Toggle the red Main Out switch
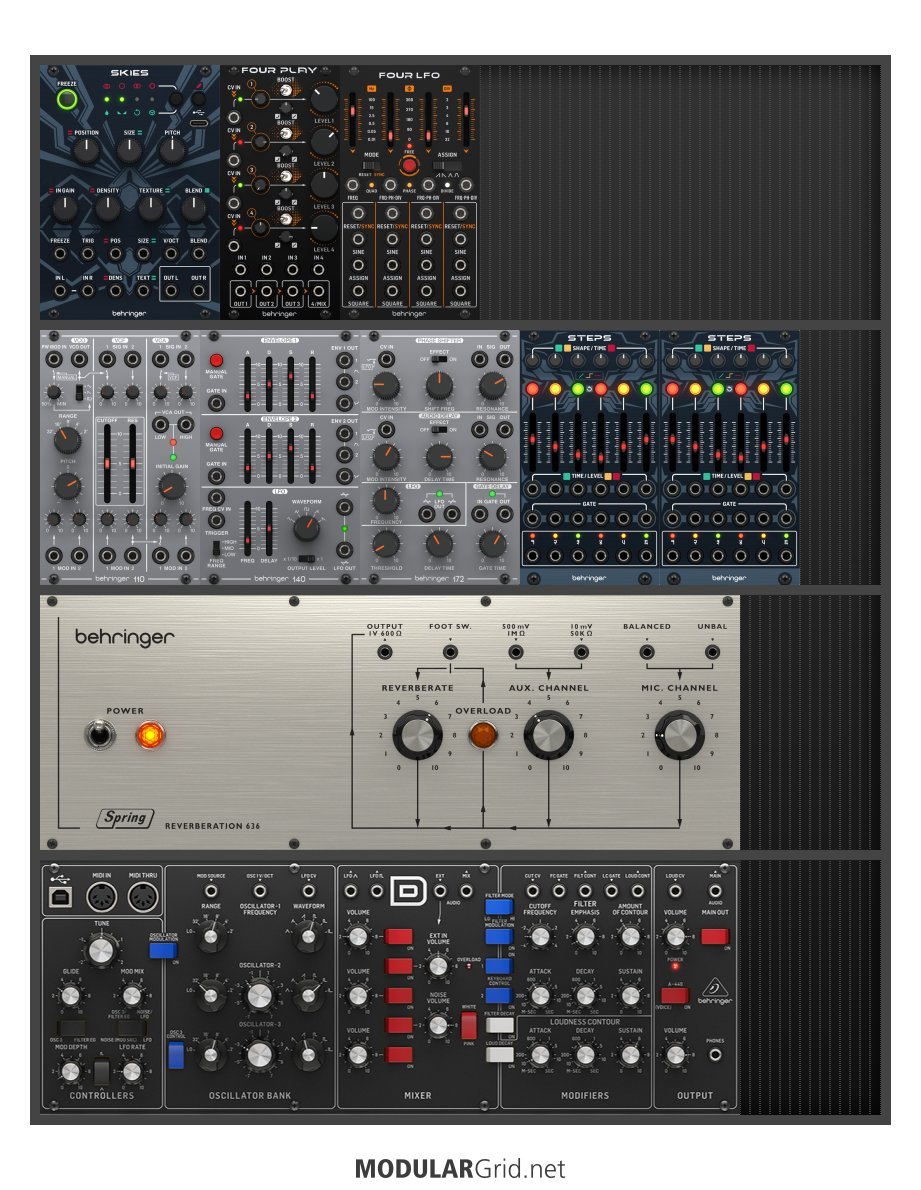 (715, 936)
